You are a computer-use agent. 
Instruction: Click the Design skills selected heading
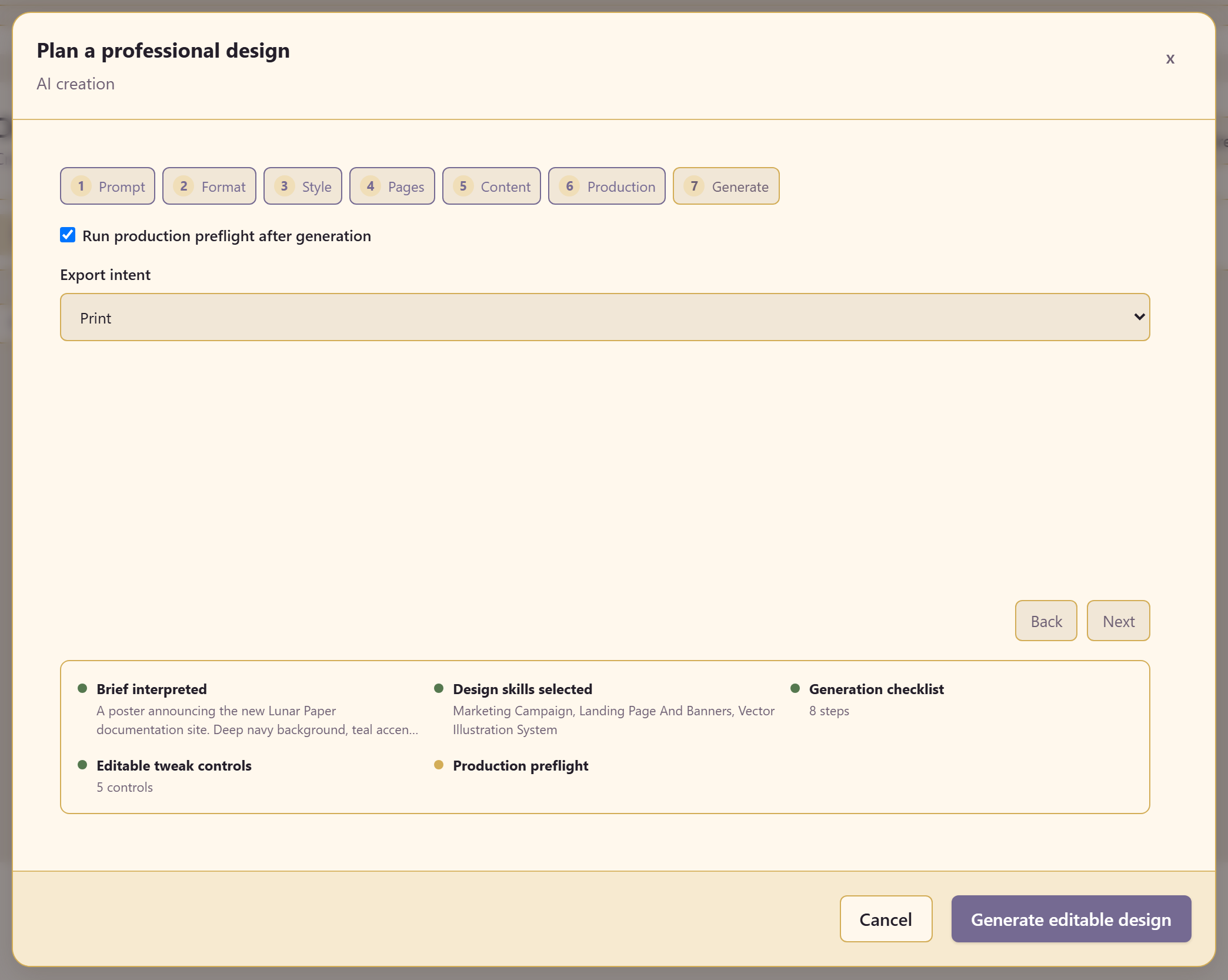(x=522, y=689)
